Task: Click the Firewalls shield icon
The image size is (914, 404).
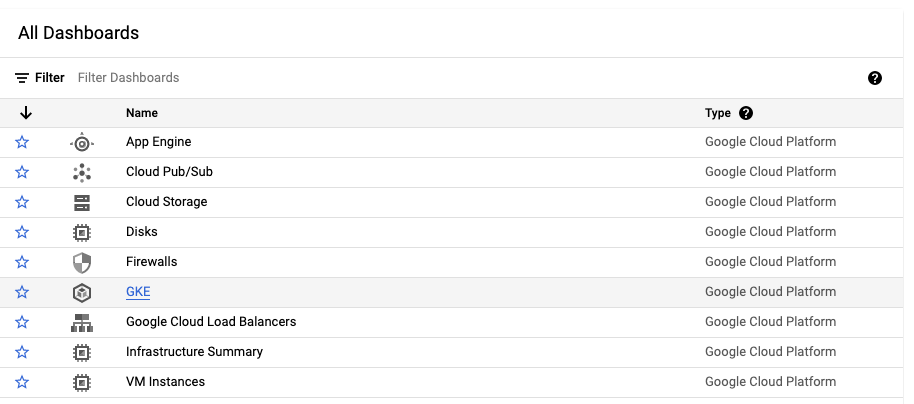Action: (x=82, y=262)
